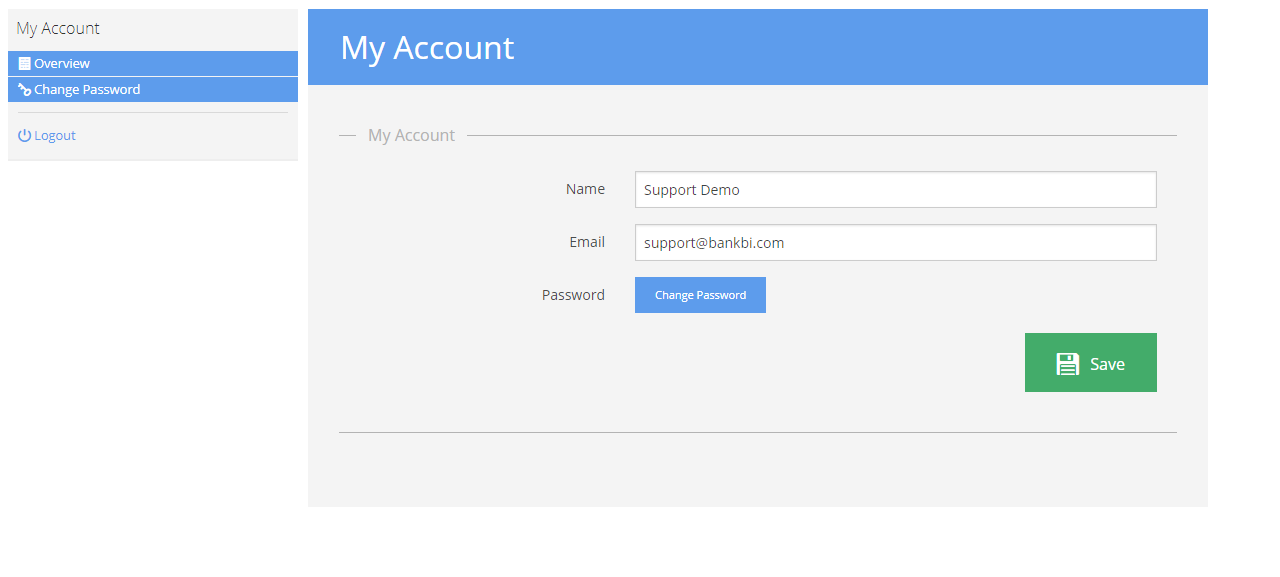This screenshot has height=577, width=1280.
Task: Click the grey My Account section legend
Action: [x=411, y=135]
